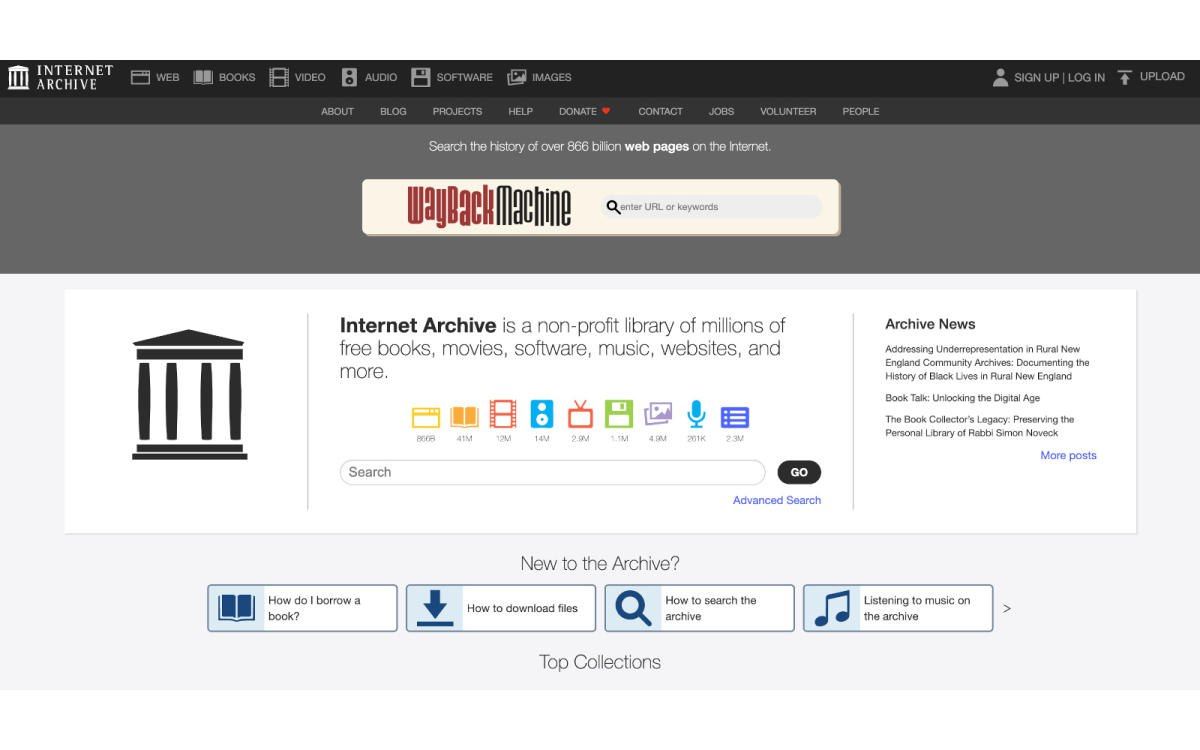Open the Wayback Machine web archive icon
The image size is (1200, 750).
(x=425, y=417)
